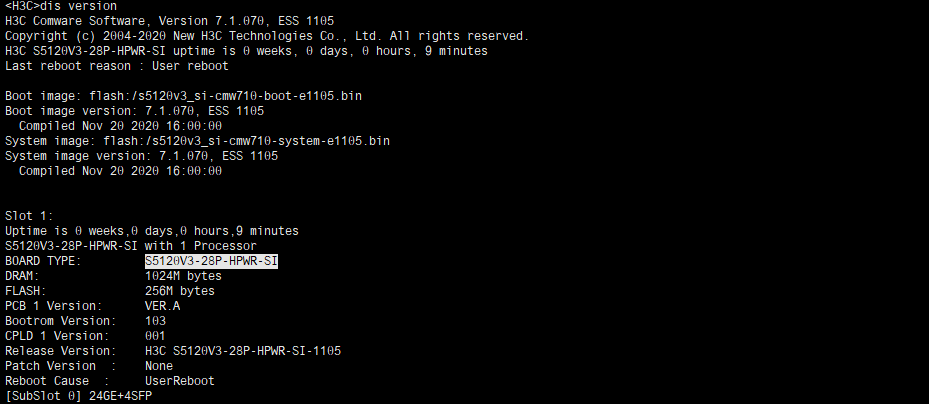
Task: Click the Reboot Cause 'UserReboot' value
Action: 180,381
